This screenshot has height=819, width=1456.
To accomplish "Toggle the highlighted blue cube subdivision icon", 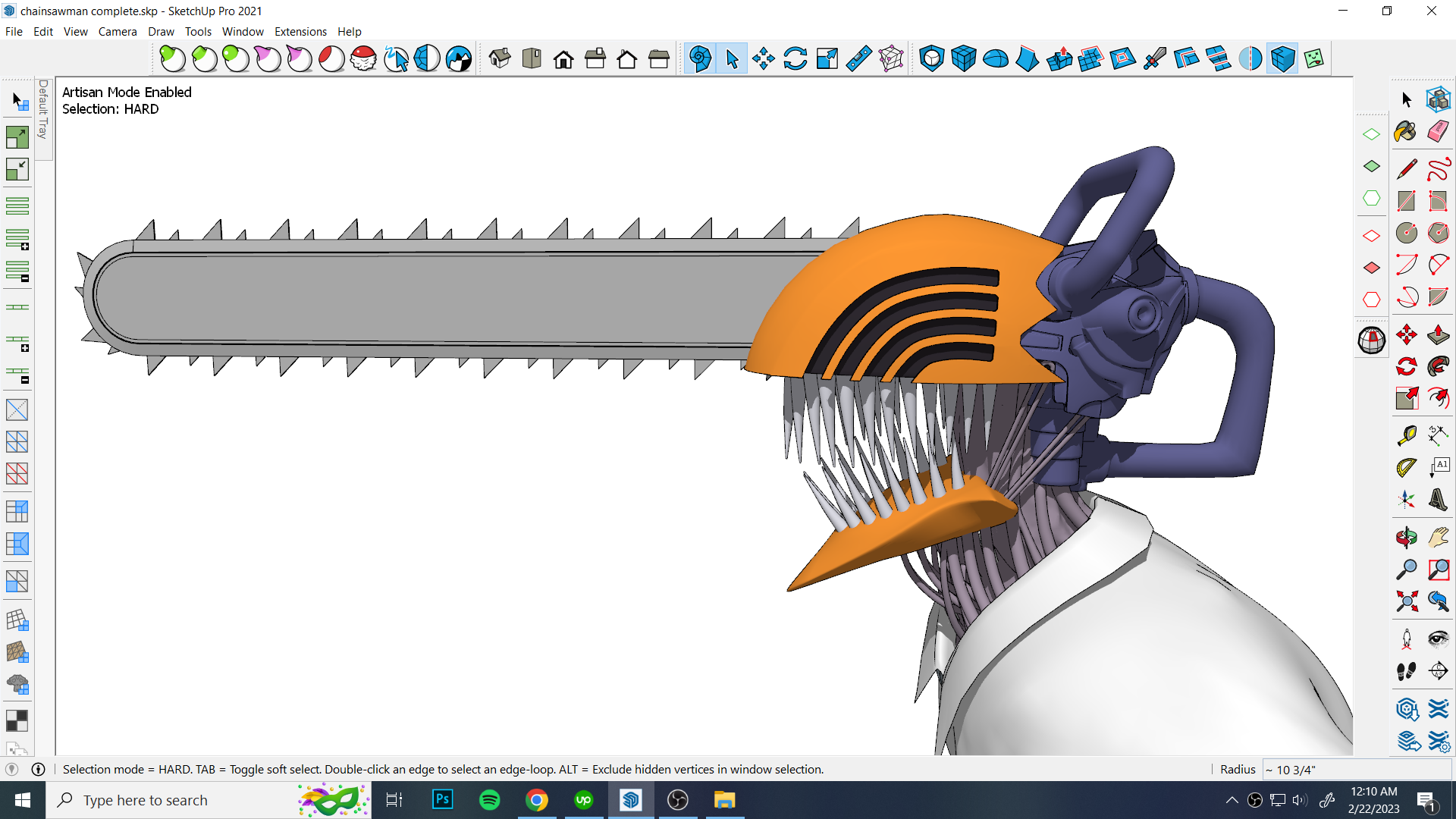I will tap(1282, 58).
